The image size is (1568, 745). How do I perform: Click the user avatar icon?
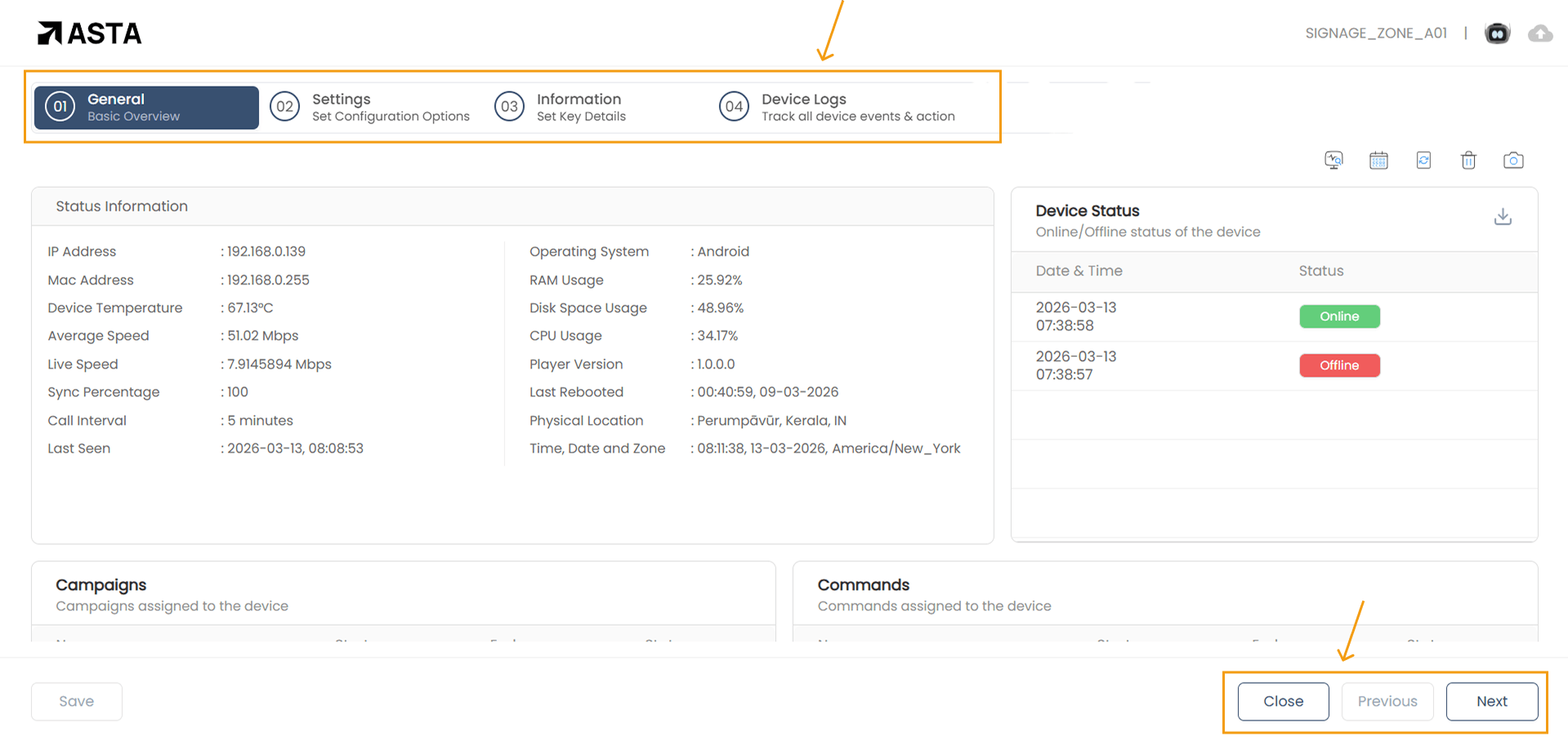tap(1497, 33)
